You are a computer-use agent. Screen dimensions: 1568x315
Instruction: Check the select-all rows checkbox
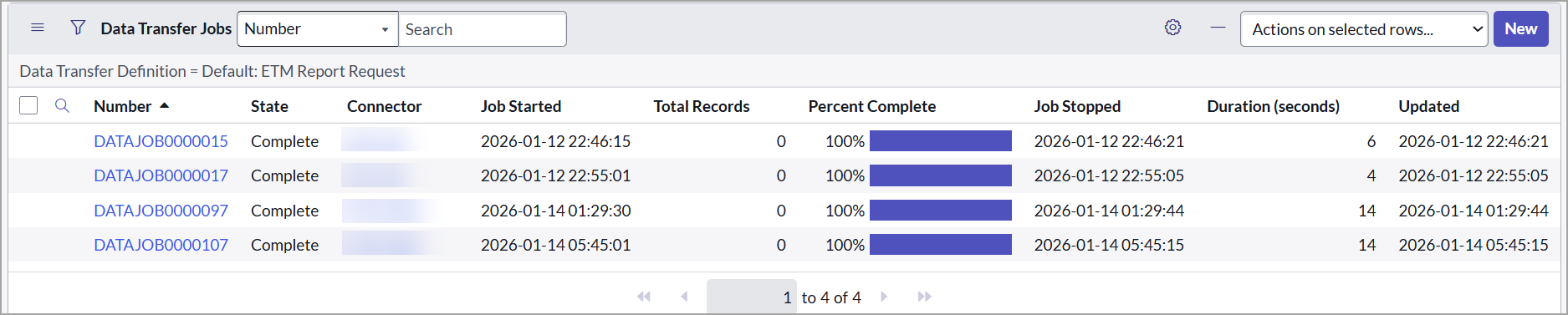click(x=28, y=105)
